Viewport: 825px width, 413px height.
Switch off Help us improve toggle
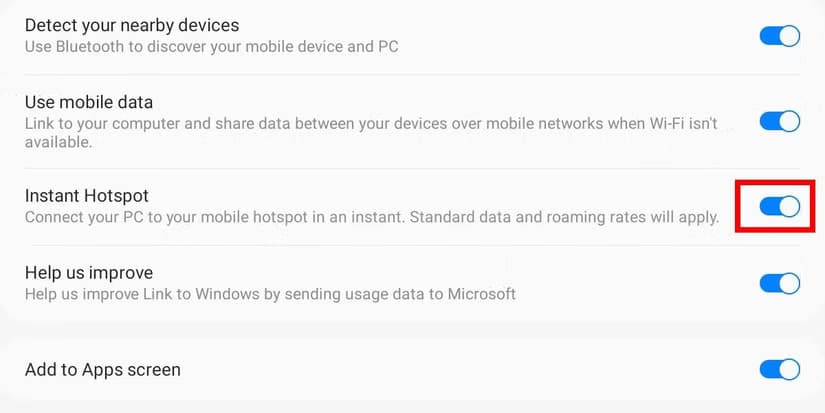click(780, 283)
